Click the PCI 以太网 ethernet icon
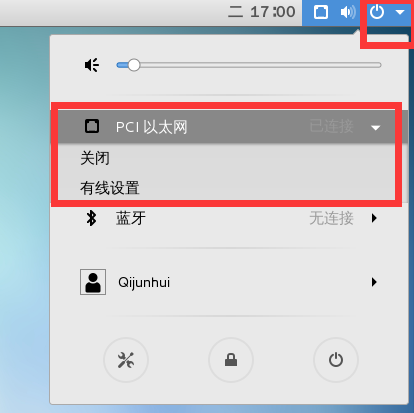414x413 pixels. tap(92, 126)
